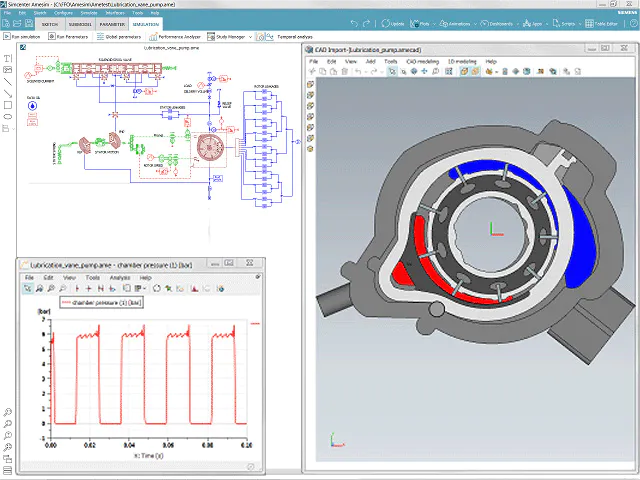
Task: Open CAD modeling menu in CAD Import
Action: click(423, 61)
